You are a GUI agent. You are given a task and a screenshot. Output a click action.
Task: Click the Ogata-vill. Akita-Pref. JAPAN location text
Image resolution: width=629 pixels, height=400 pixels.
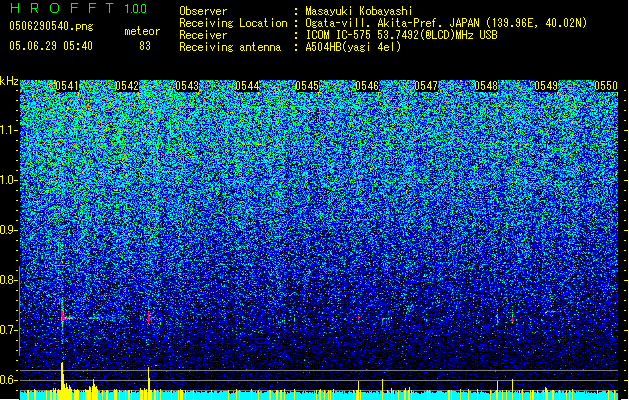click(x=446, y=23)
